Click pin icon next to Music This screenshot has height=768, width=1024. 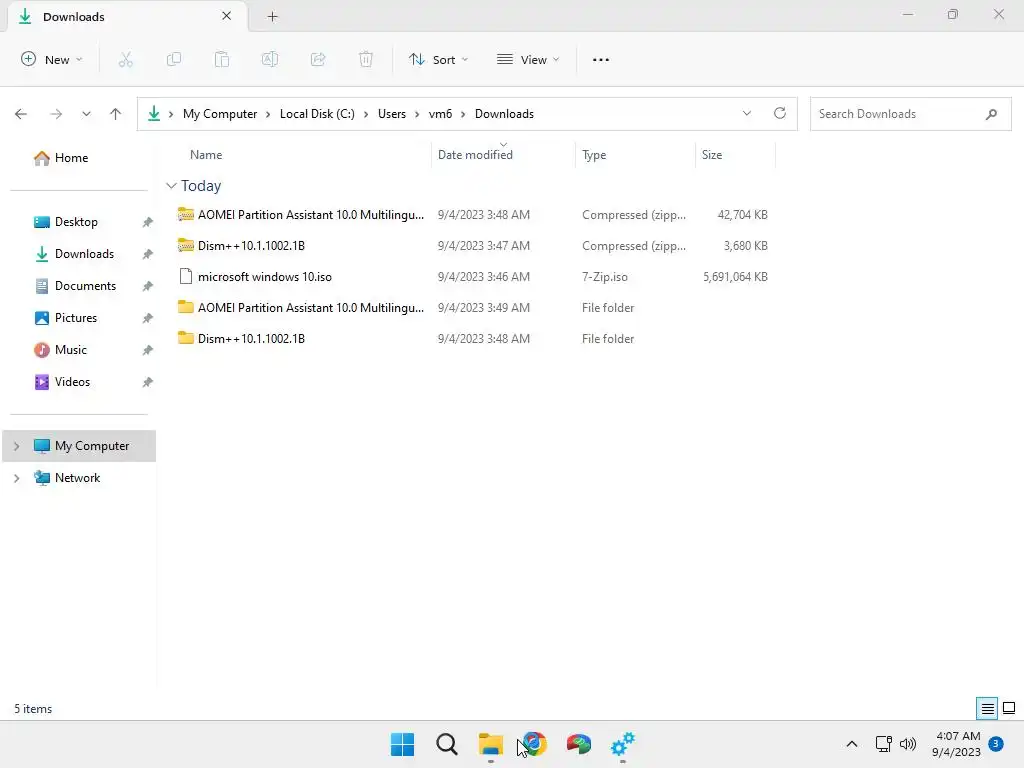click(x=148, y=350)
